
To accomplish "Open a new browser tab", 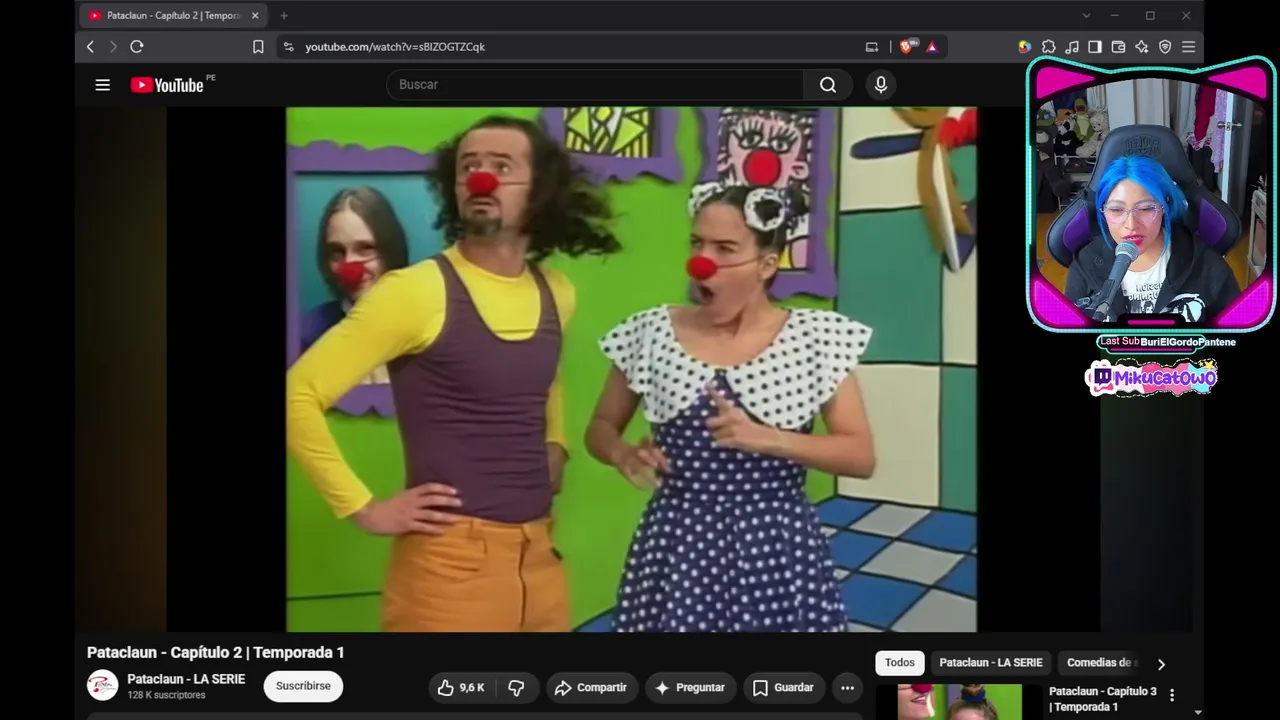I will pos(284,16).
